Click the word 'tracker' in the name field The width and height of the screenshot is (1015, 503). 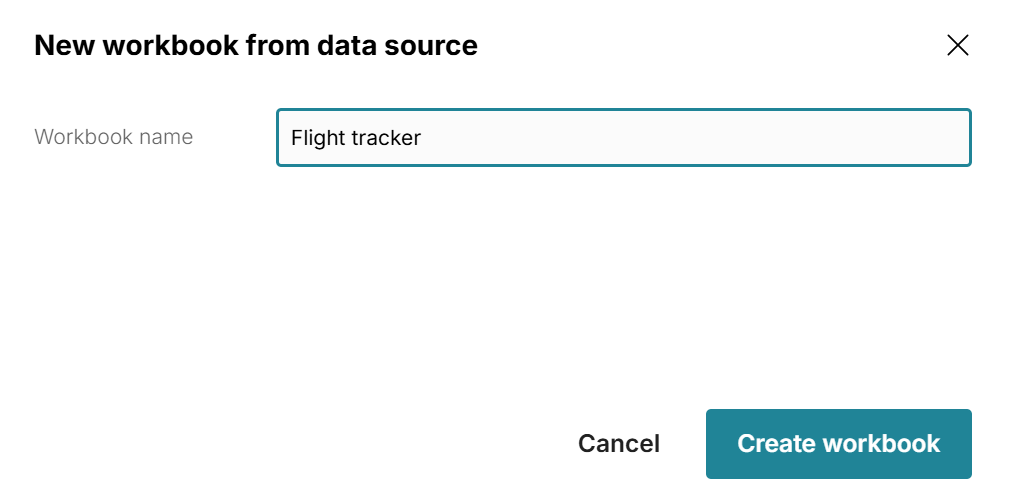tap(387, 137)
